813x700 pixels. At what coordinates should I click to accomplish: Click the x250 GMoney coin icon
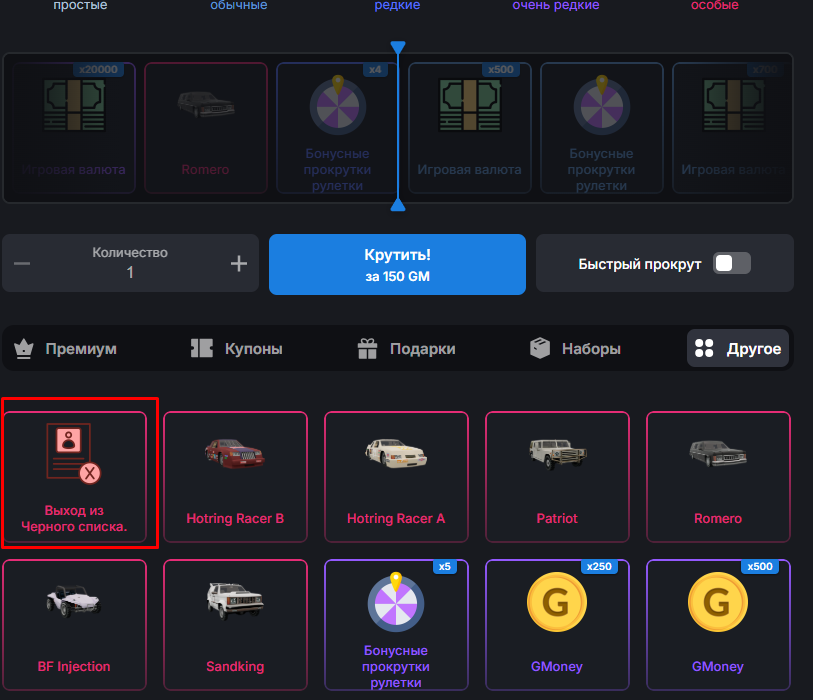coord(557,602)
